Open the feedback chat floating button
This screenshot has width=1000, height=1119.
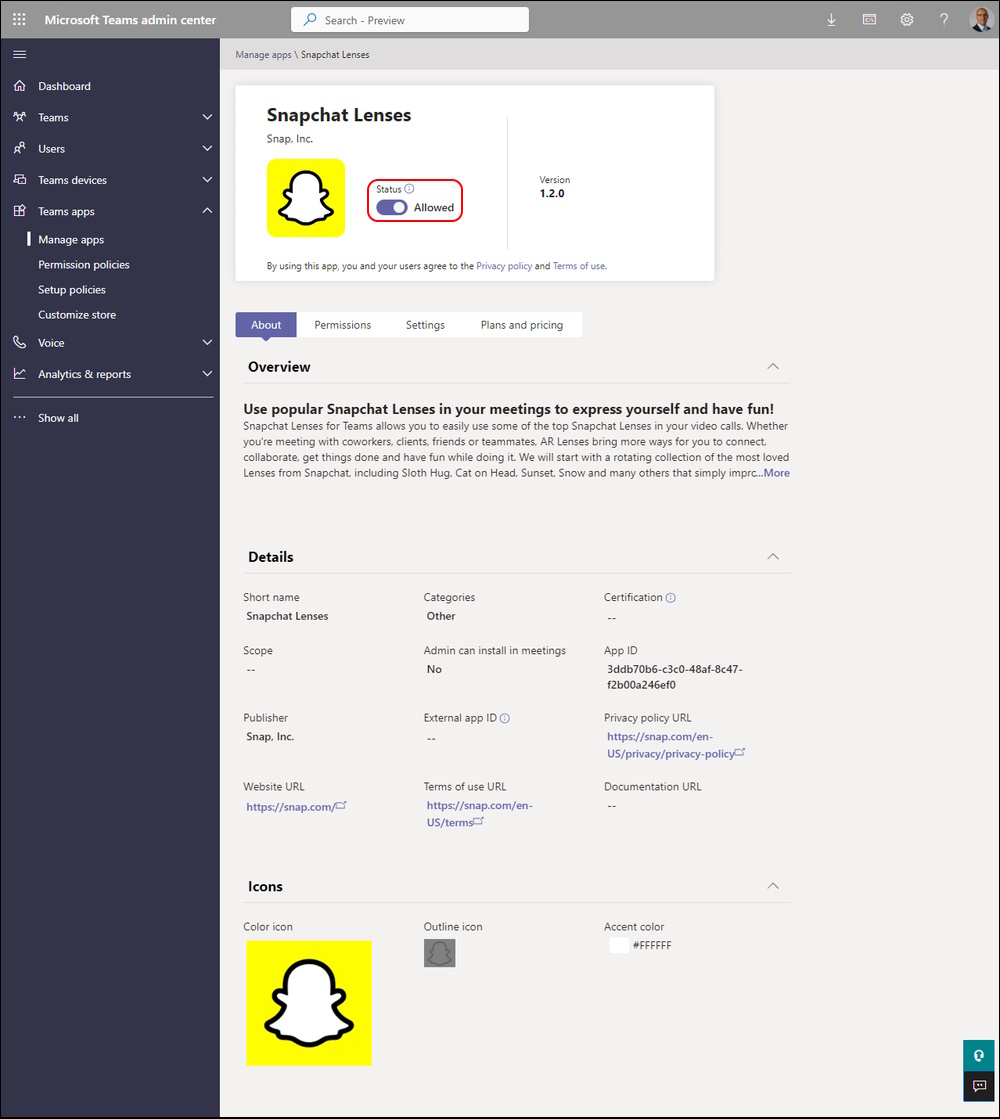pyautogui.click(x=979, y=1086)
